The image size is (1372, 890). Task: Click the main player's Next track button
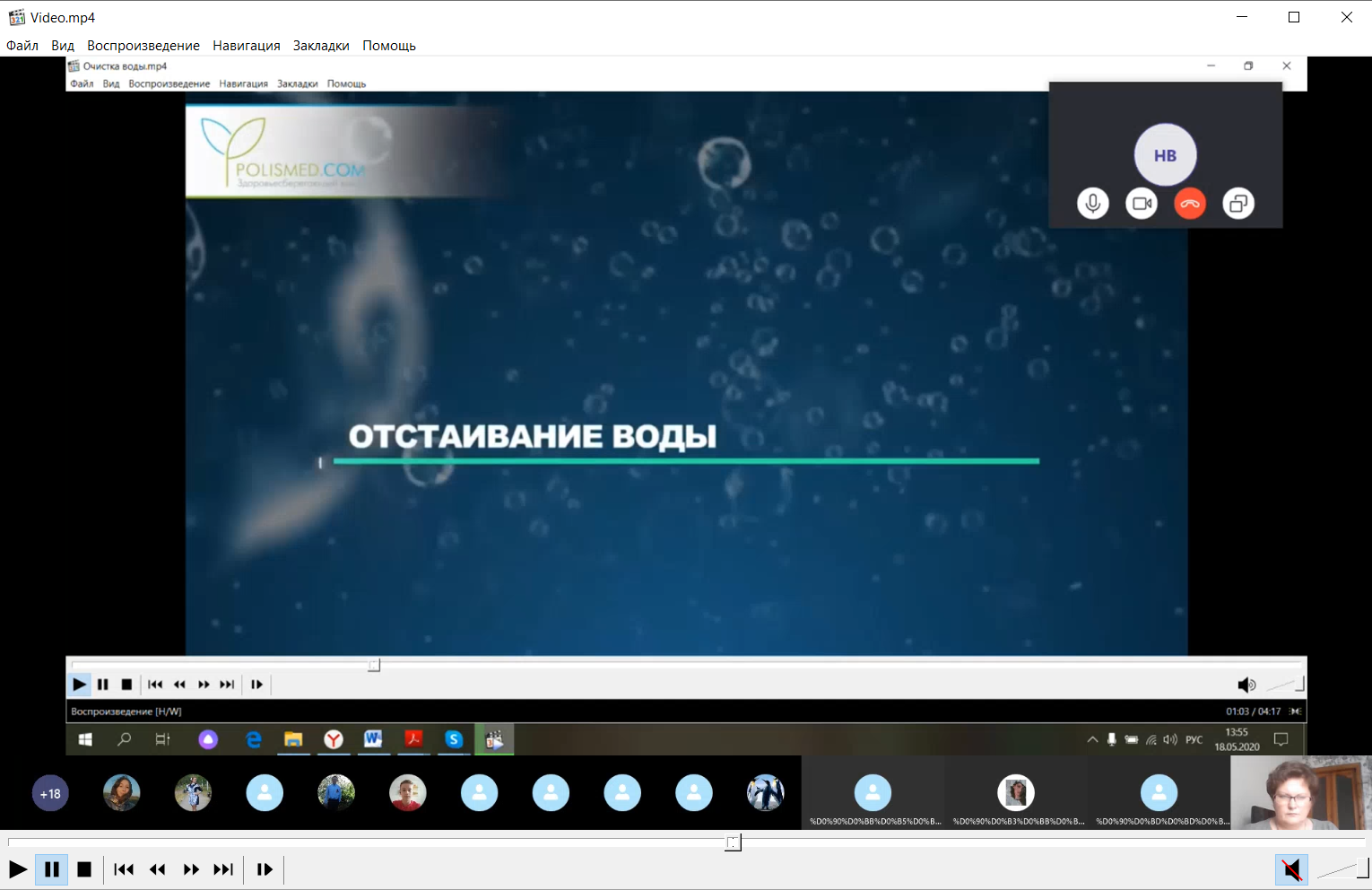pos(223,869)
